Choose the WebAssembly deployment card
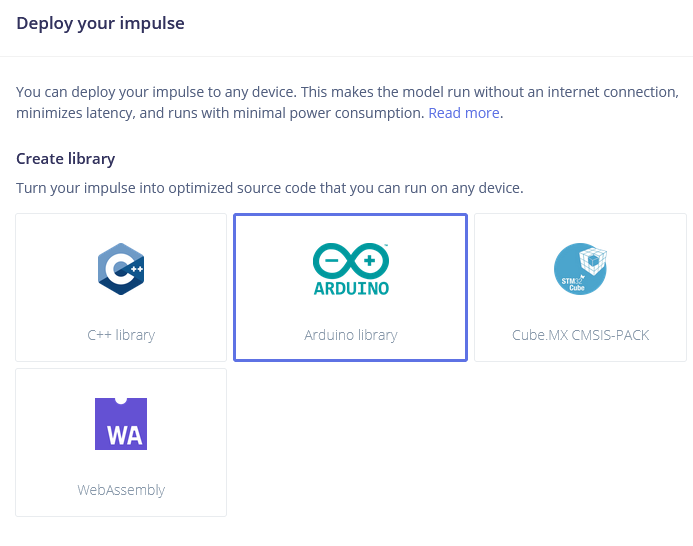Image resolution: width=693 pixels, height=546 pixels. 121,442
